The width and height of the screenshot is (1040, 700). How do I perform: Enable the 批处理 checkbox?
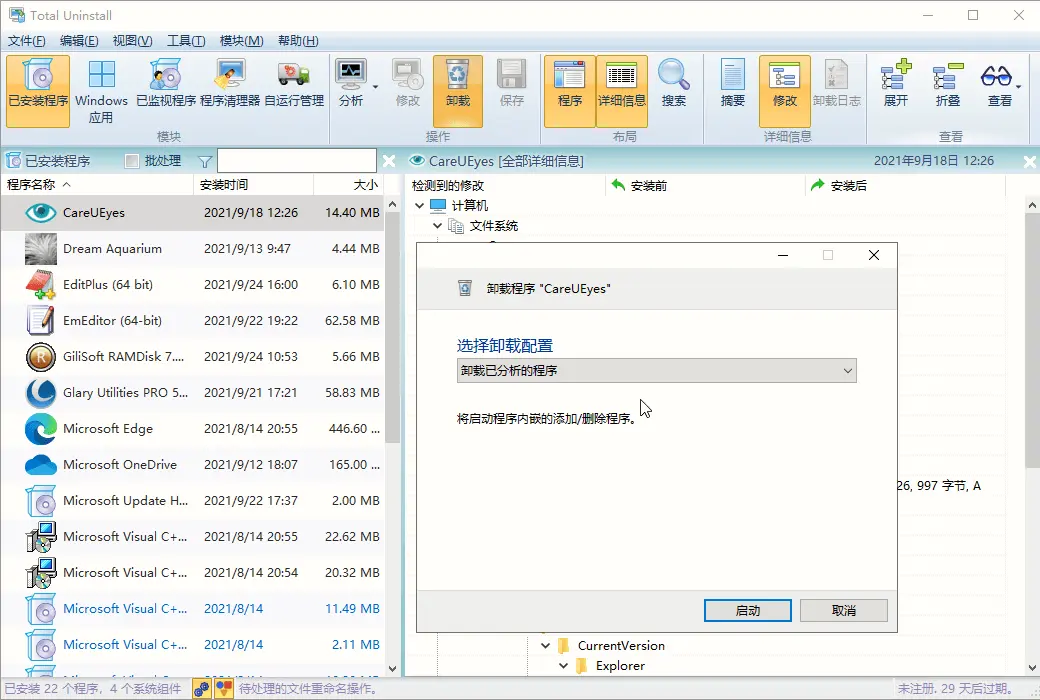tap(132, 161)
